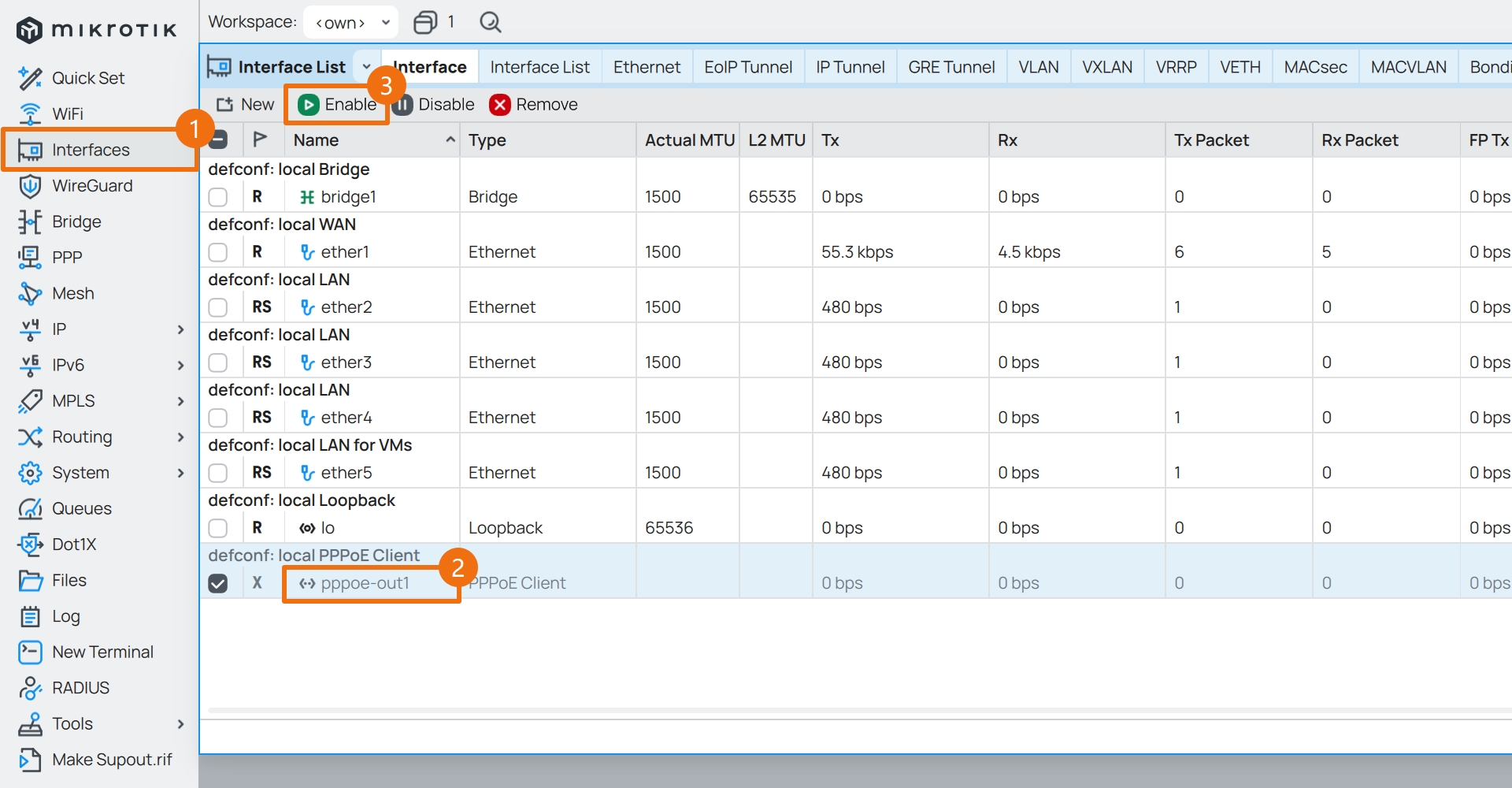Check the ether2 row checkbox
This screenshot has width=1512, height=788.
(218, 307)
